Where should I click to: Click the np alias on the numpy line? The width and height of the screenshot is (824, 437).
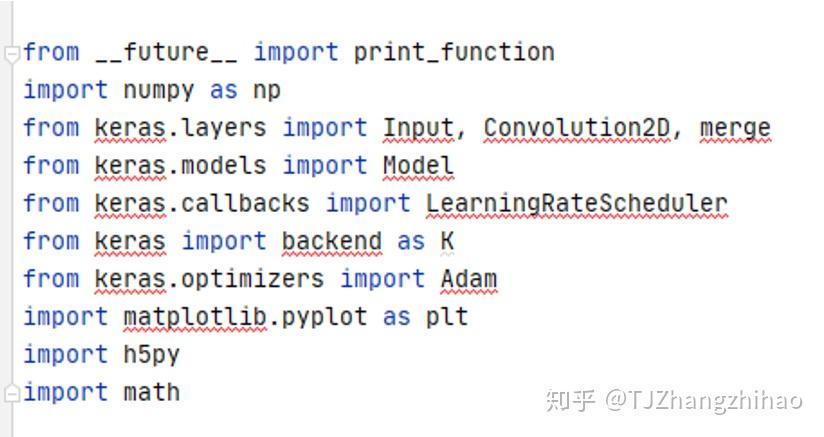tap(267, 91)
